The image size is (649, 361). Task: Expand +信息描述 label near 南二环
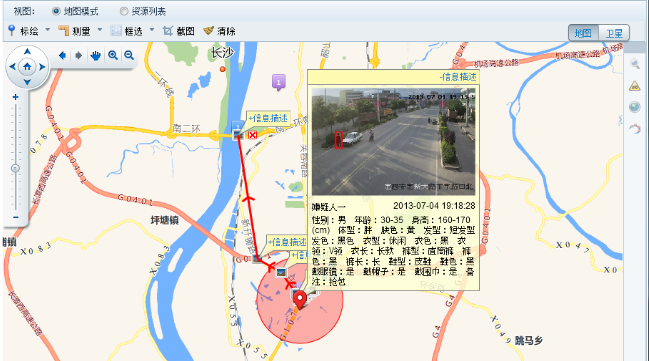(x=268, y=118)
